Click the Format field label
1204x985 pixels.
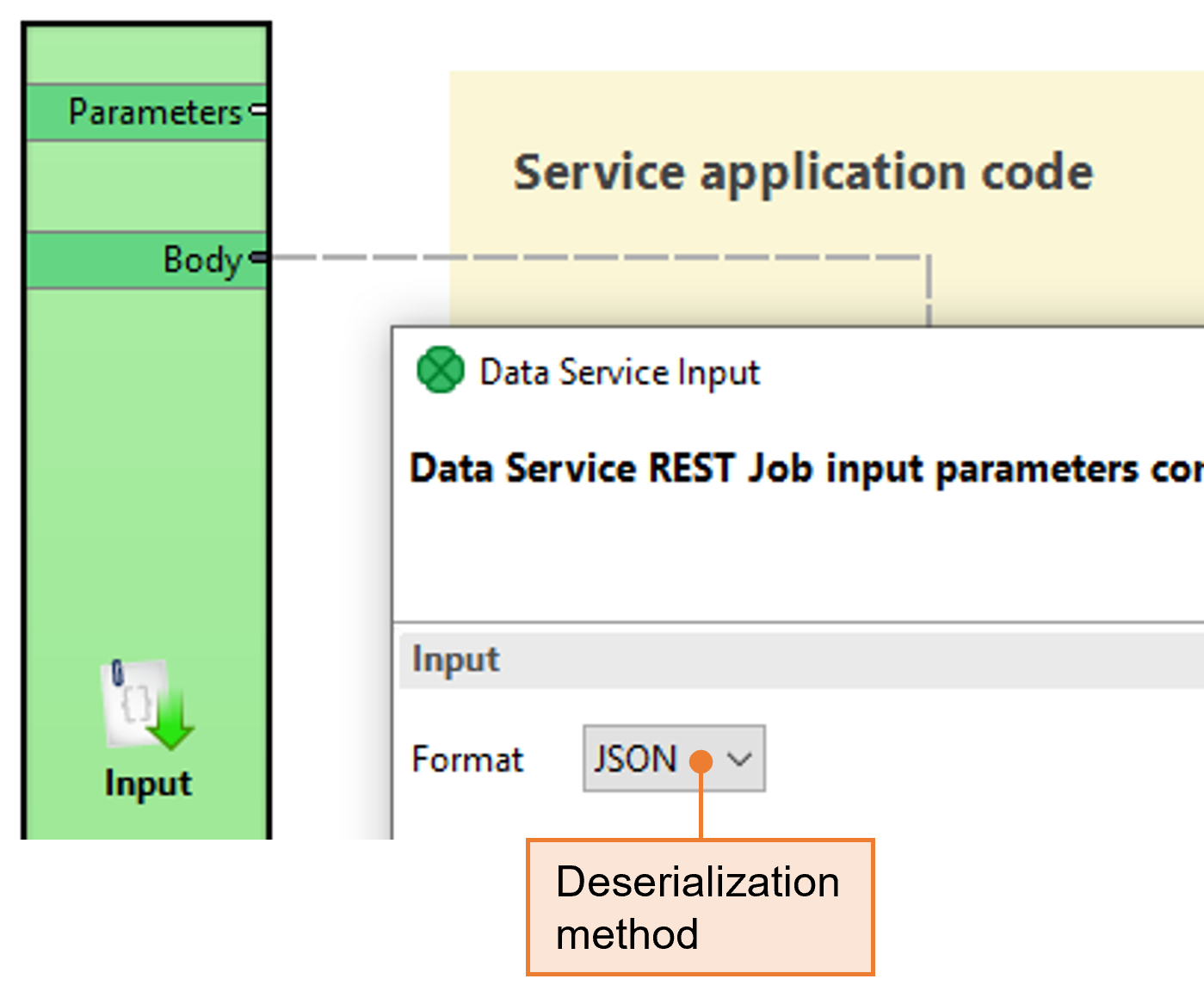[467, 760]
